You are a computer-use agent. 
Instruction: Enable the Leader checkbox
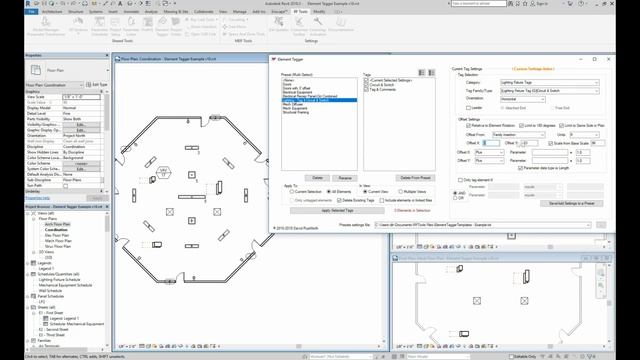(468, 108)
